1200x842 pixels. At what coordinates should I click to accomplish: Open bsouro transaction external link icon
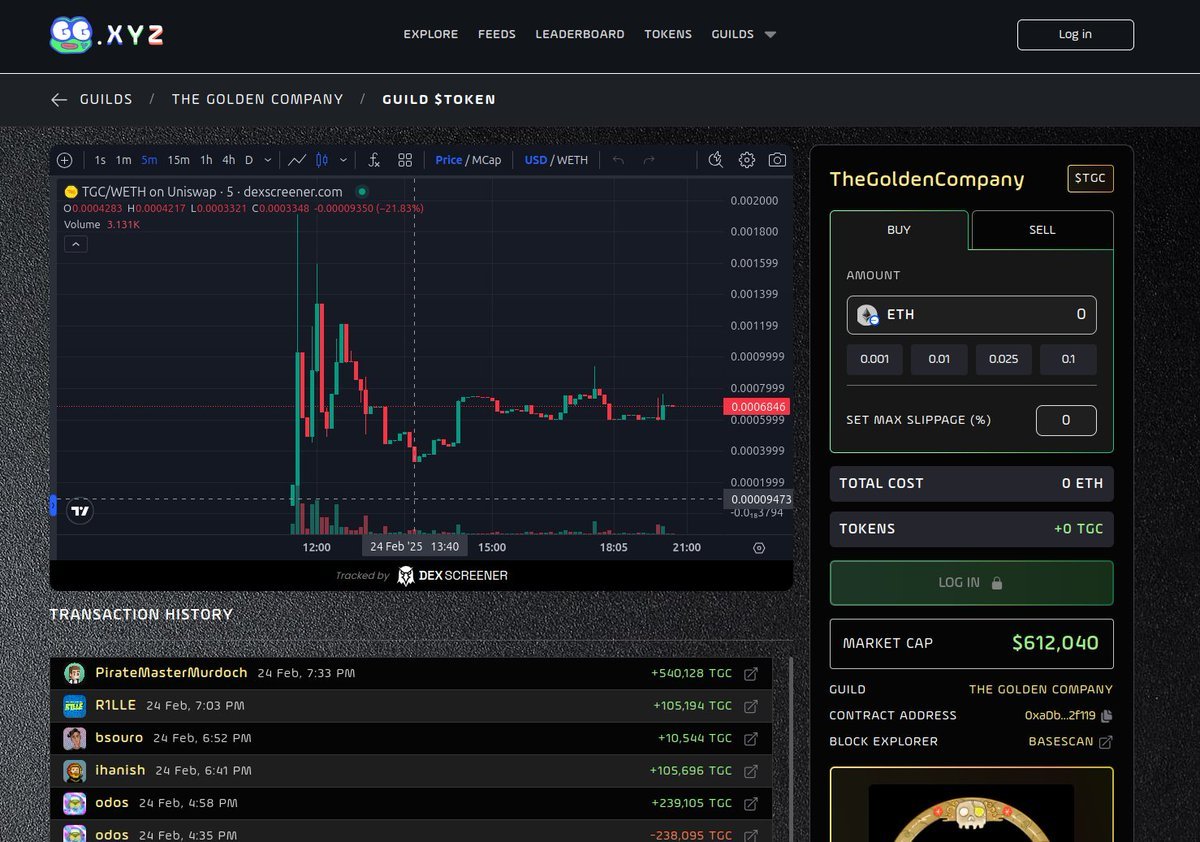[751, 738]
